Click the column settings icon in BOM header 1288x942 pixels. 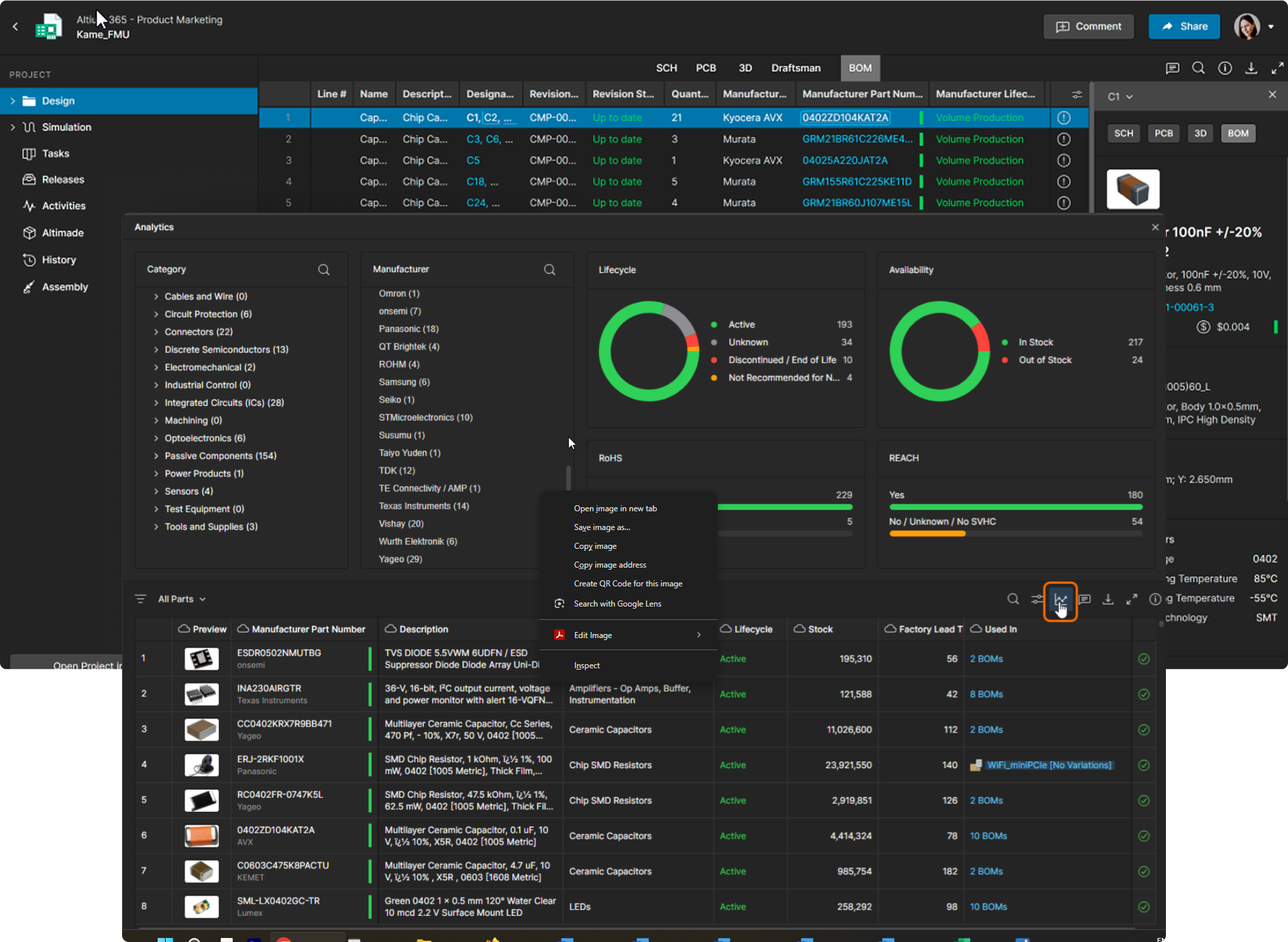[x=1077, y=95]
